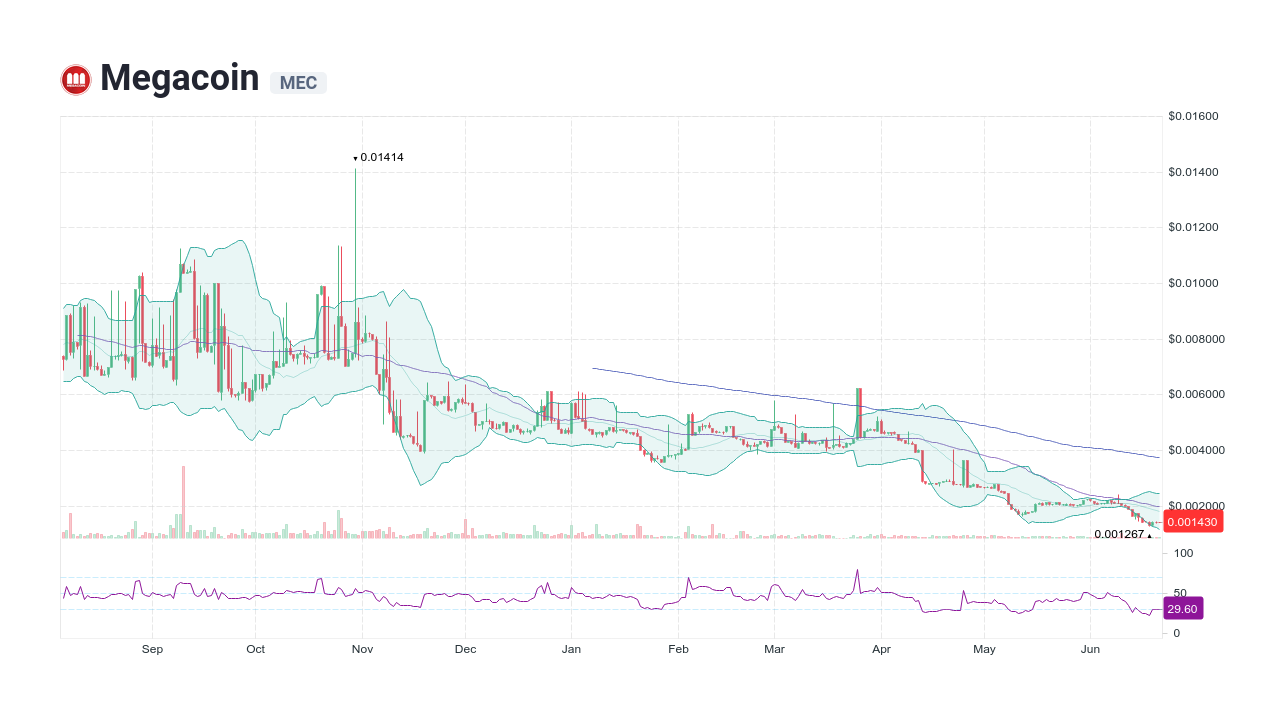The height and width of the screenshot is (720, 1280).
Task: Click the Jun month label
Action: click(1090, 649)
